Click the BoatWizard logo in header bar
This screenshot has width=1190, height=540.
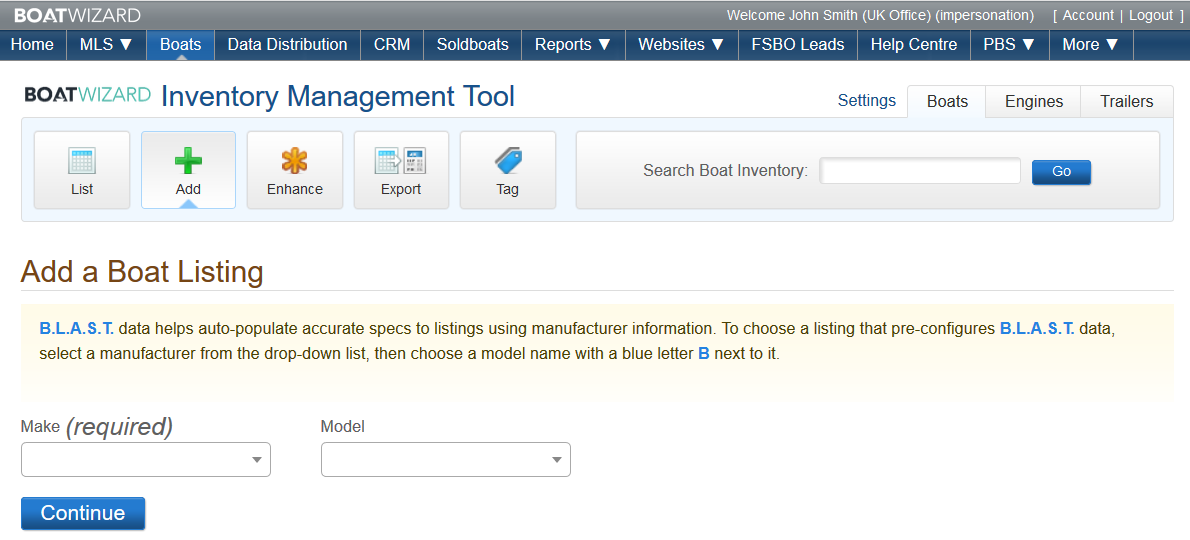[x=77, y=15]
